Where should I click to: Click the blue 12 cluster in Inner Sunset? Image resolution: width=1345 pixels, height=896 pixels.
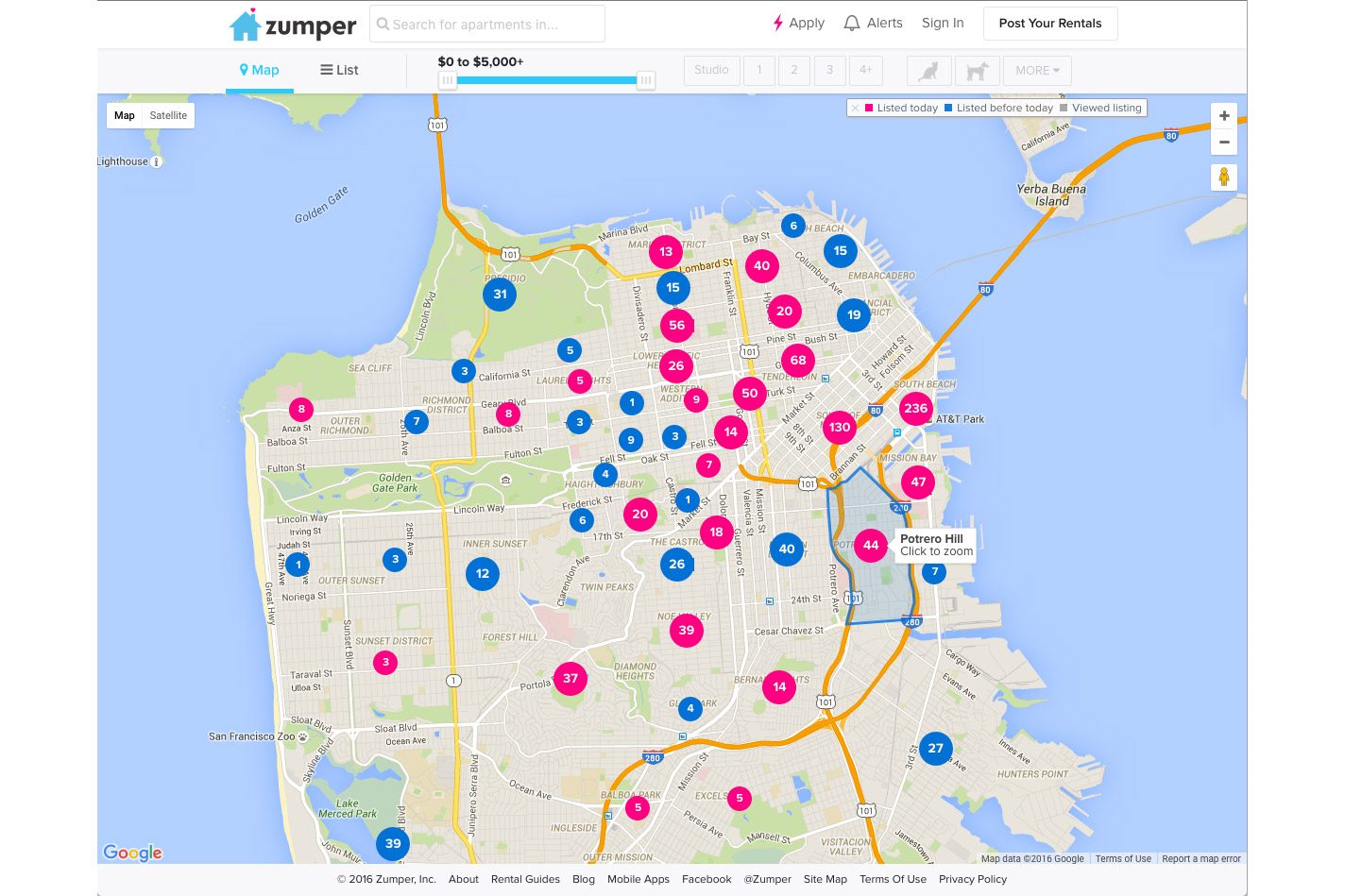[483, 573]
